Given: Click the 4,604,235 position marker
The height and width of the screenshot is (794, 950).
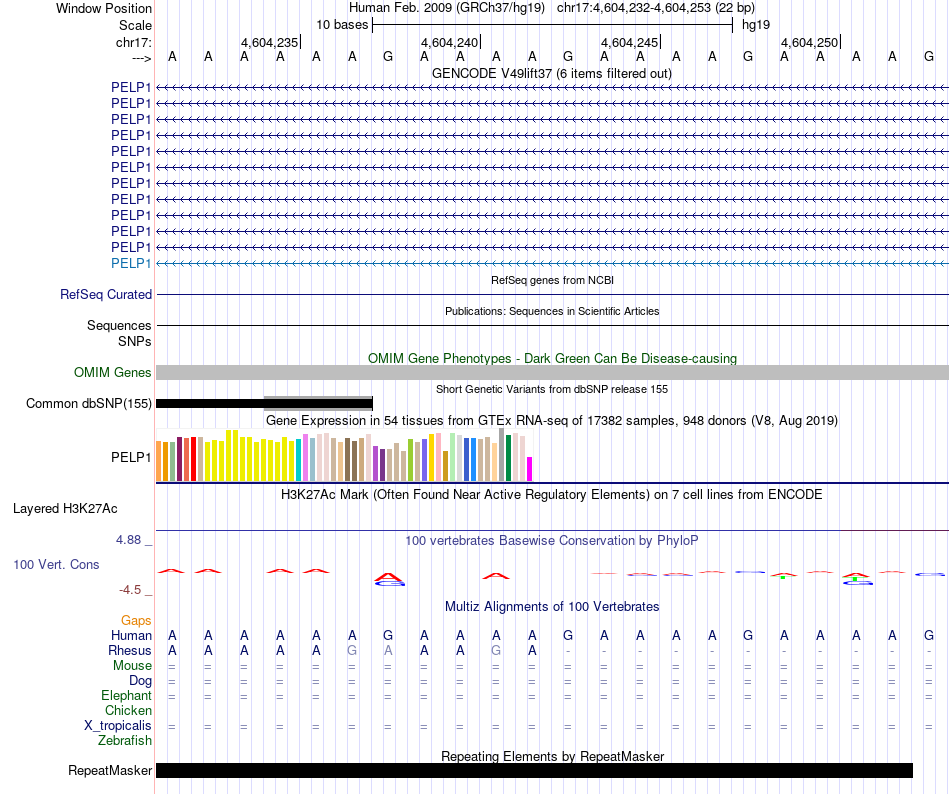Looking at the screenshot, I should tap(270, 42).
